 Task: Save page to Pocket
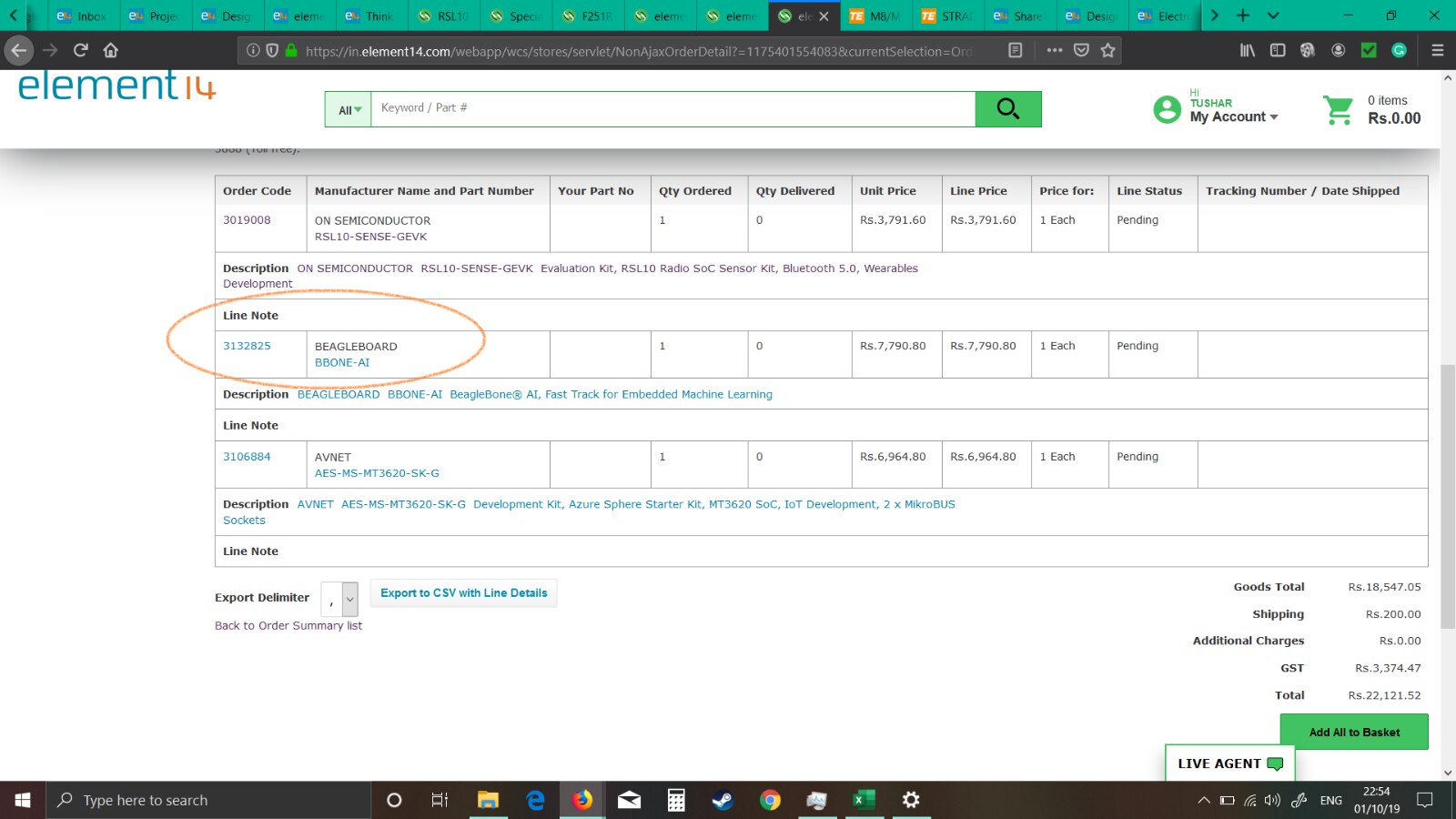(x=1081, y=51)
